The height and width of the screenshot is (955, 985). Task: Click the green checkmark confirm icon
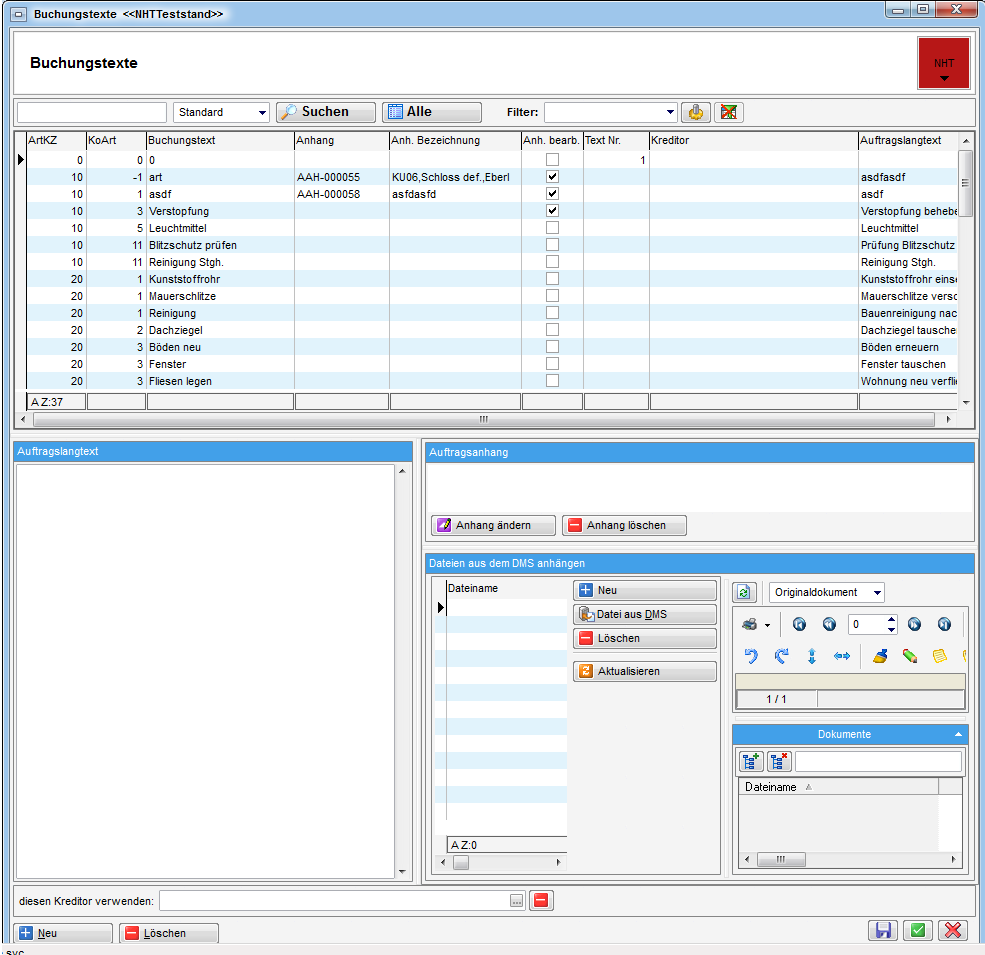coord(917,930)
